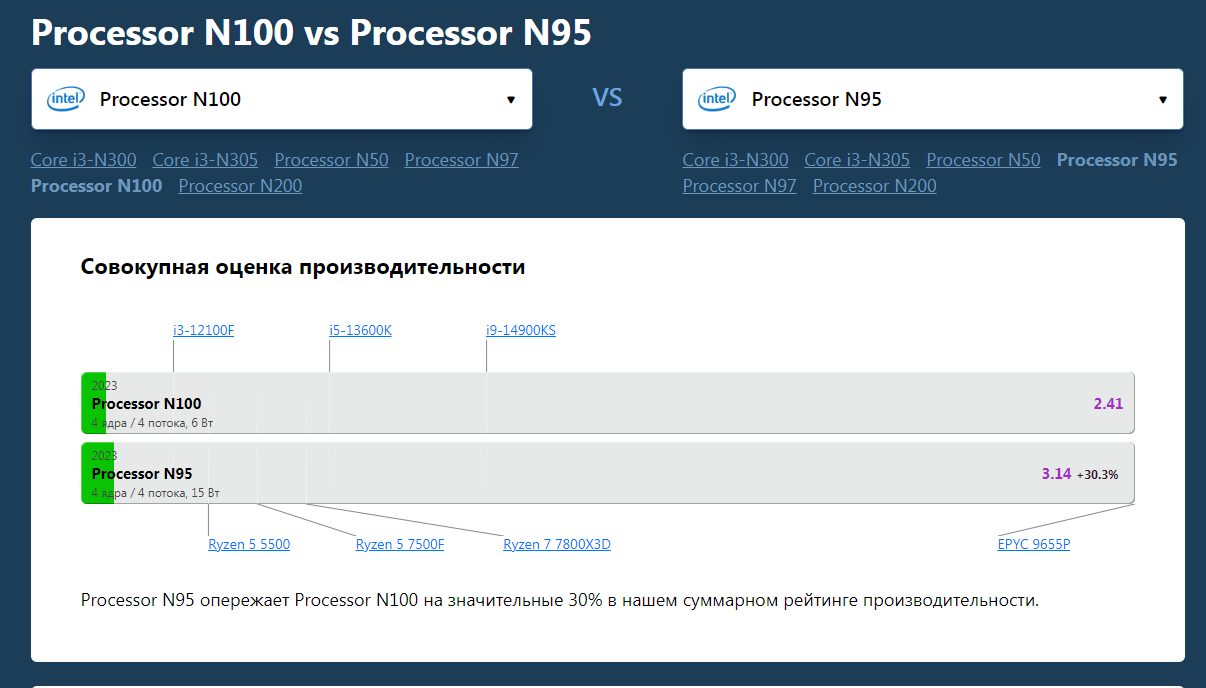Click the Processor N100 name in the chart
This screenshot has height=688, width=1206.
[x=146, y=404]
